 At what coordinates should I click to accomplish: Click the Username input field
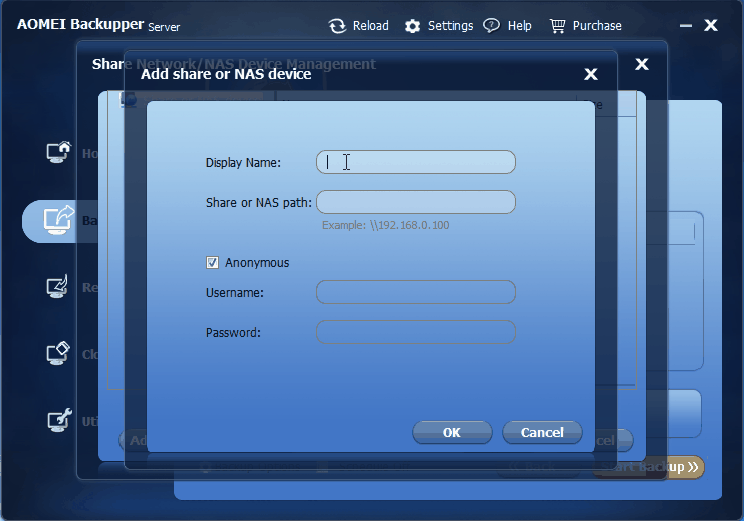click(416, 292)
